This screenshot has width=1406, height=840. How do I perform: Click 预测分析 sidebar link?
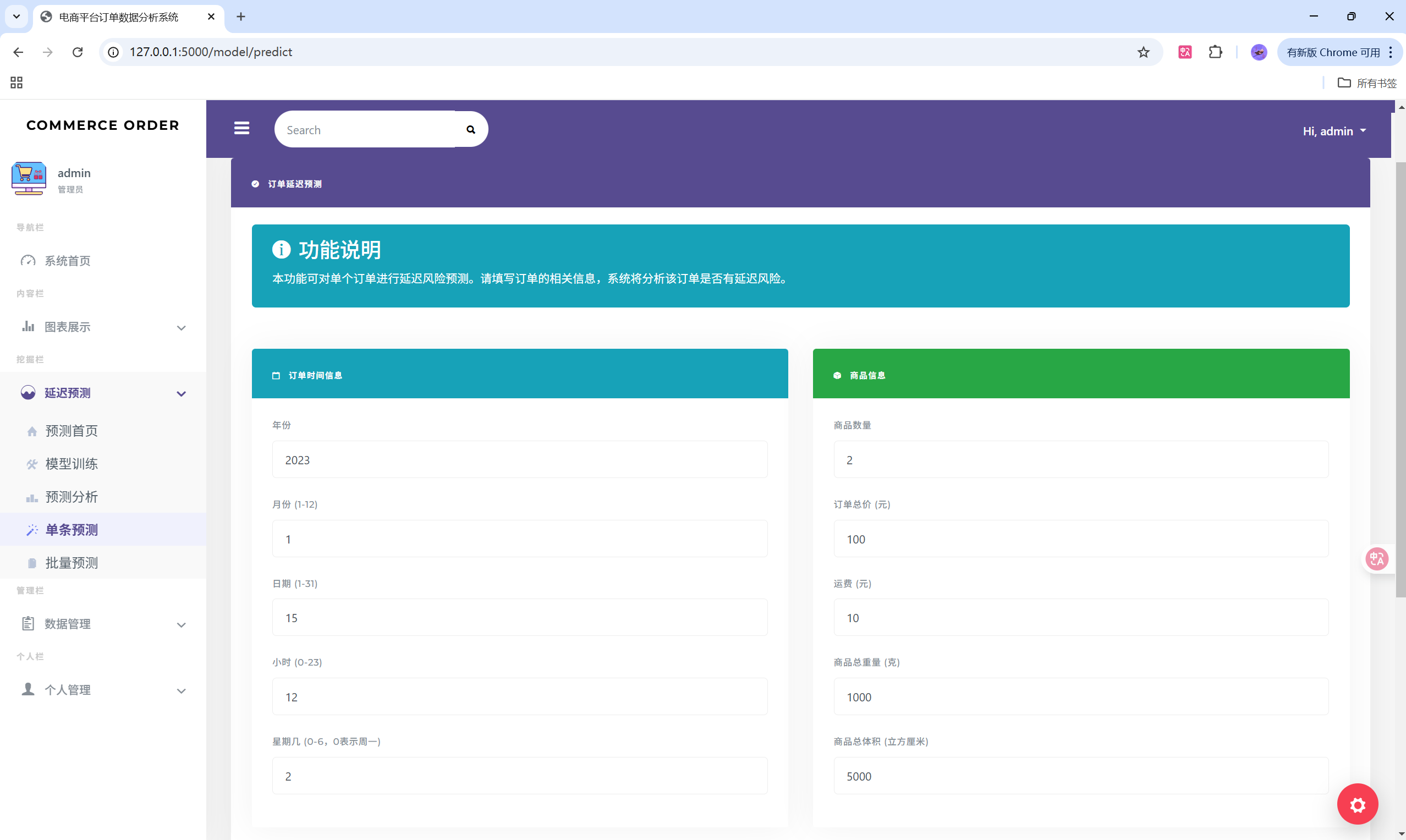tap(72, 497)
